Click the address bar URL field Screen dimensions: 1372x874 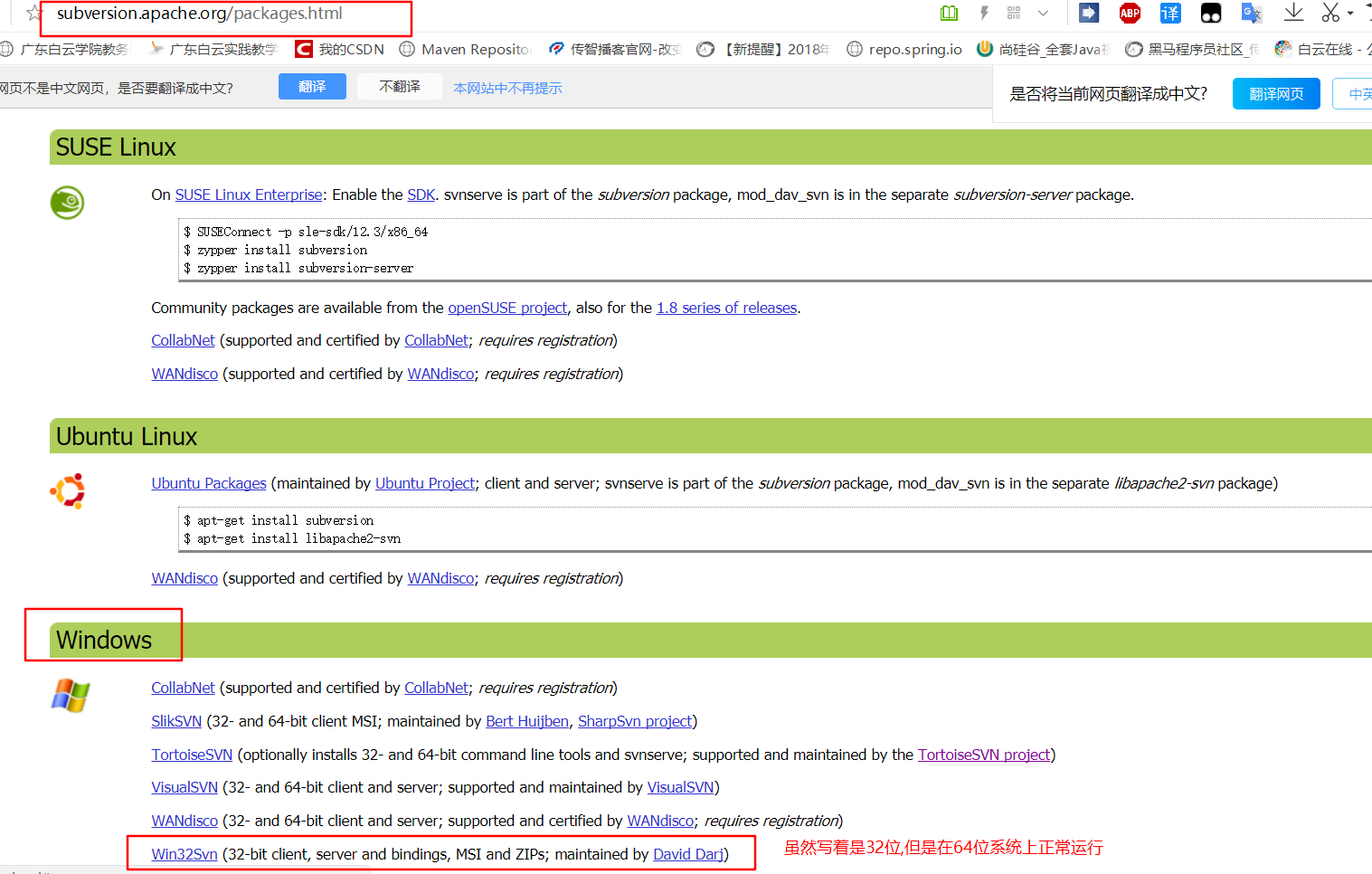point(199,14)
